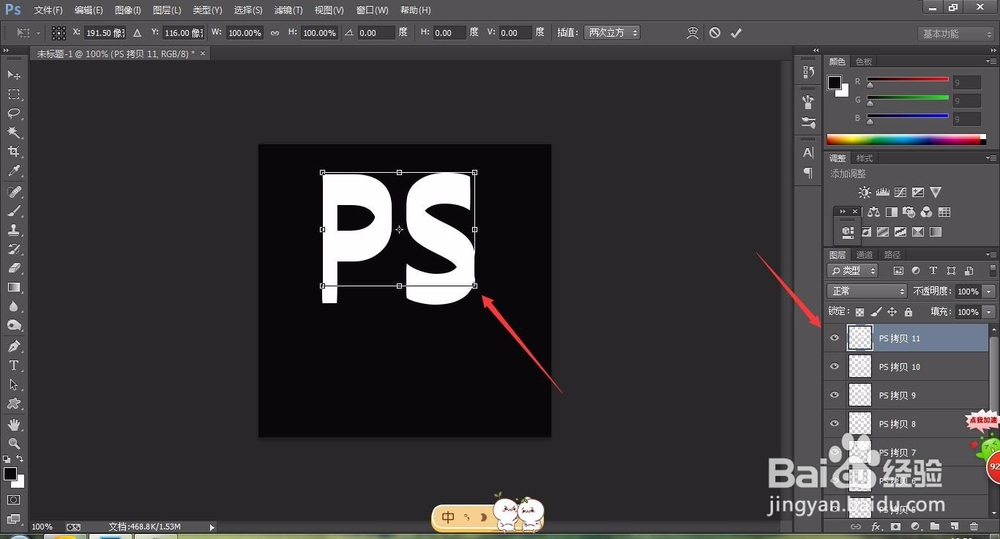1000x539 pixels.
Task: Create a new group with the folder icon
Action: click(x=935, y=527)
